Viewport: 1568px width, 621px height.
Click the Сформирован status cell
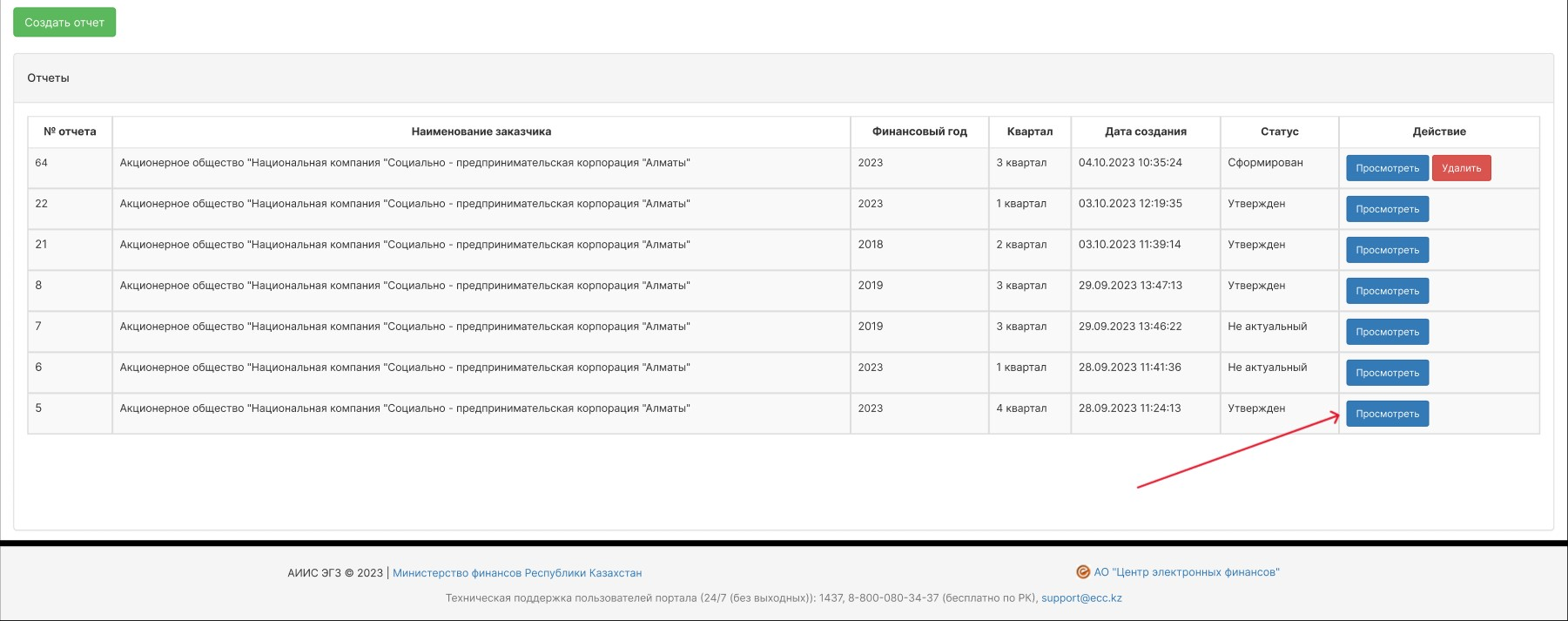tap(1280, 168)
